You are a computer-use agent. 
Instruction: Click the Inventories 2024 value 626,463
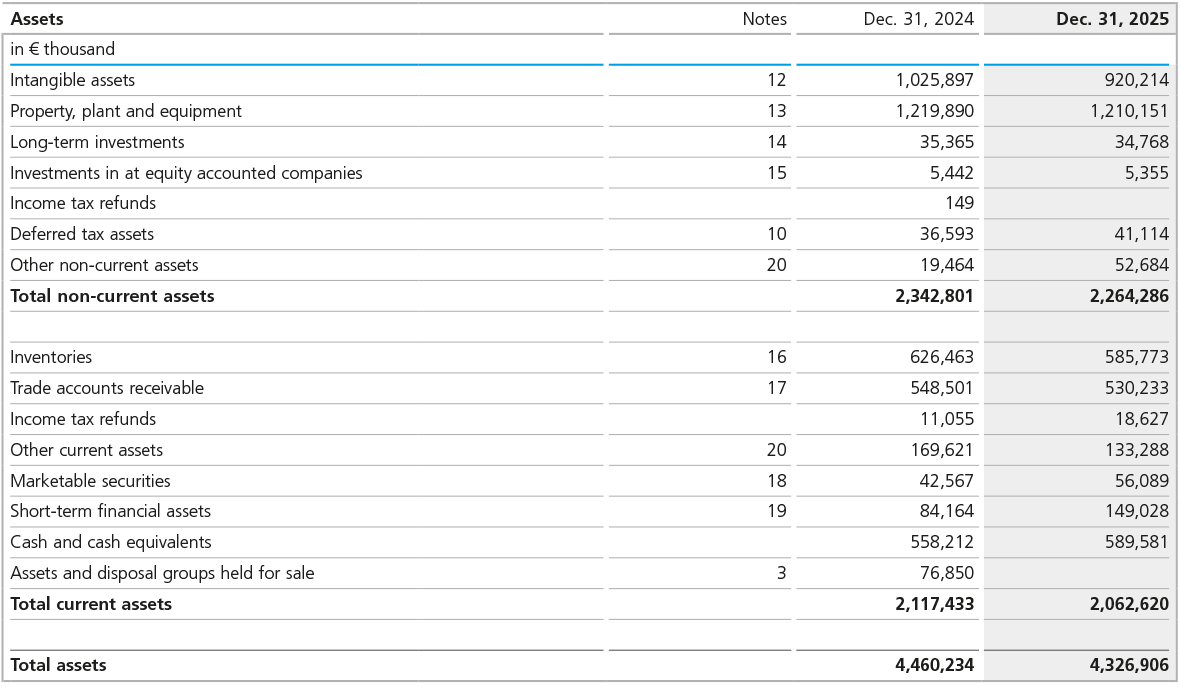941,357
